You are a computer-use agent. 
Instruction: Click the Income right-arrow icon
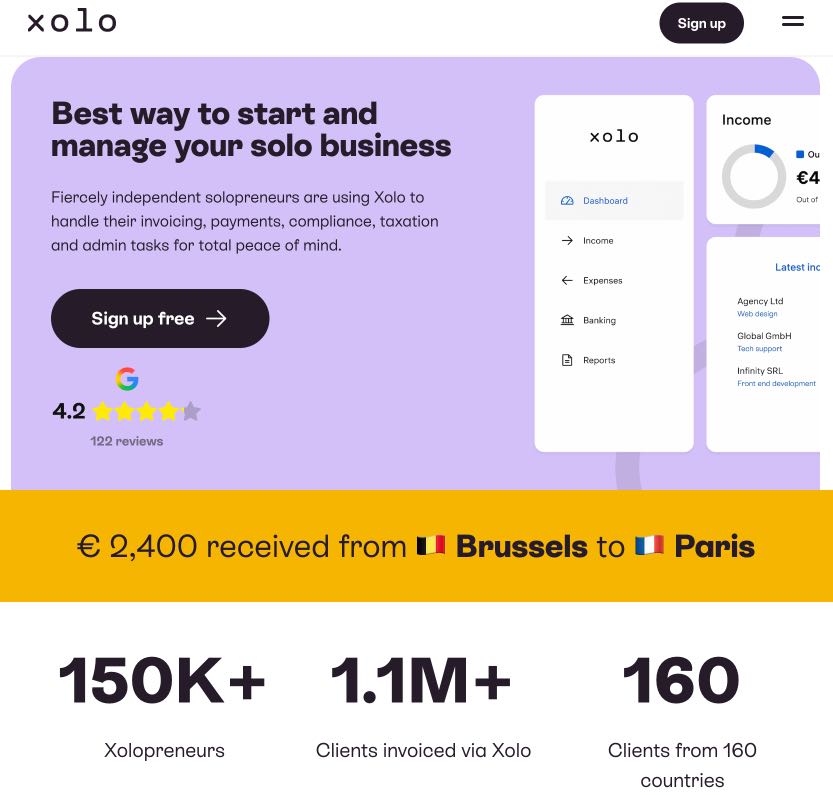point(567,241)
